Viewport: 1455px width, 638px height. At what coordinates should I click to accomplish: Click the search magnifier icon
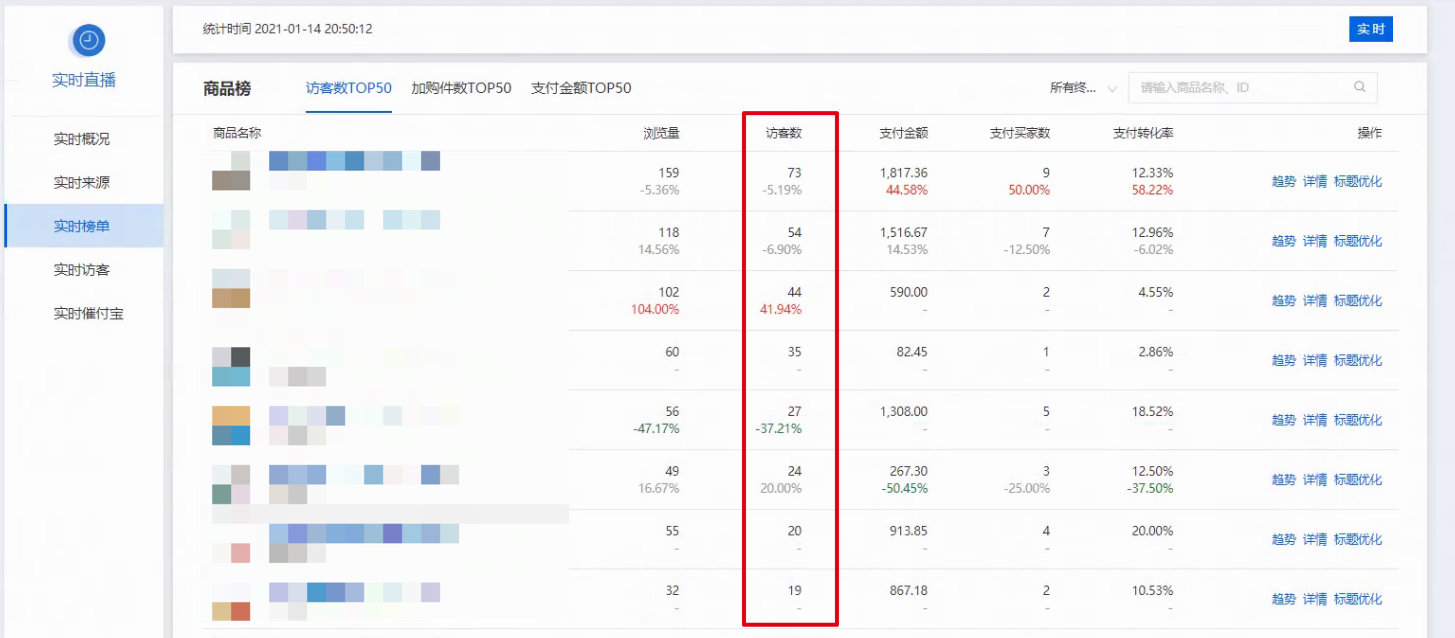(x=1360, y=87)
